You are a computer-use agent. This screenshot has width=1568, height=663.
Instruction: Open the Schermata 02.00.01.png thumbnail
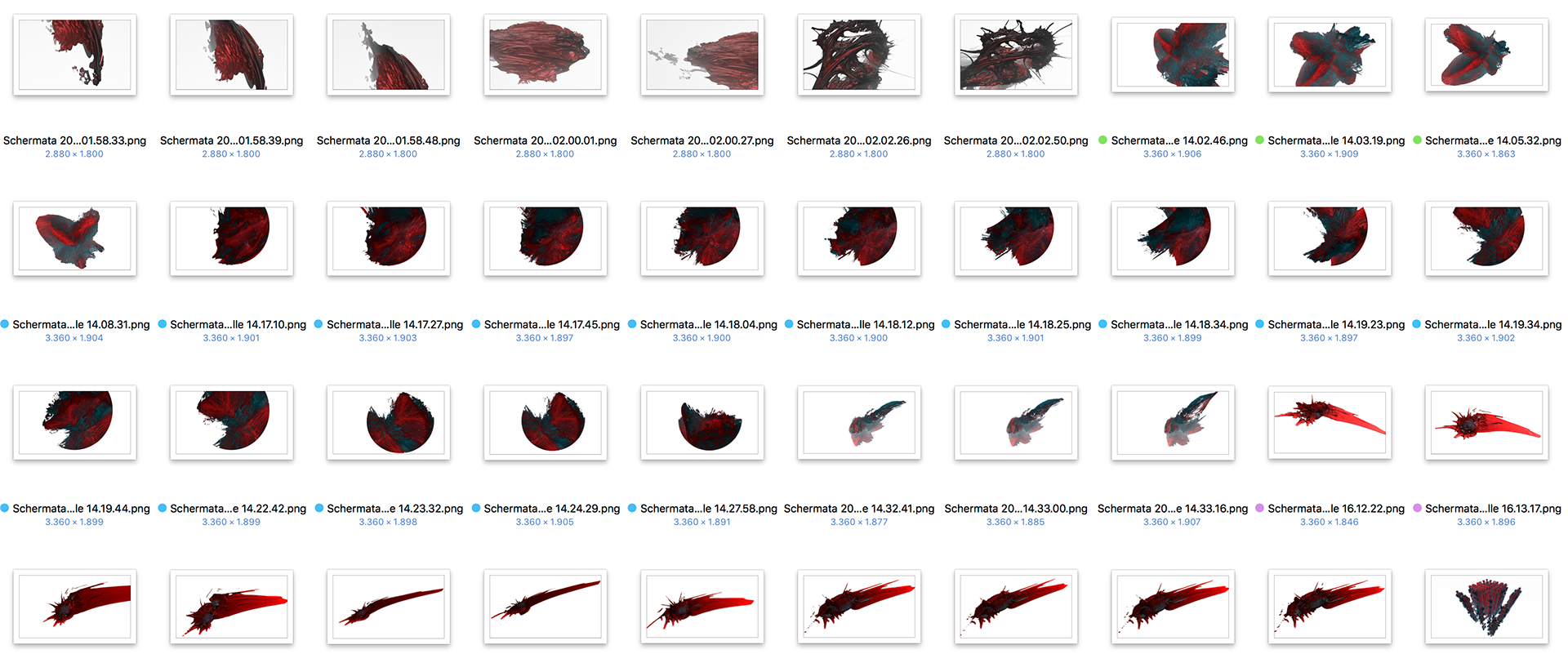[x=546, y=55]
